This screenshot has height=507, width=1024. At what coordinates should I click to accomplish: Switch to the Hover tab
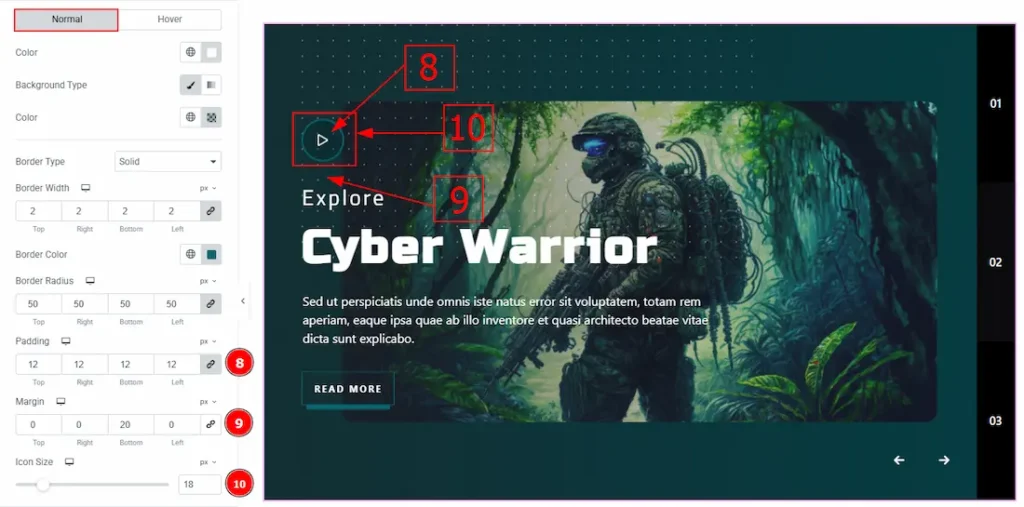(170, 20)
